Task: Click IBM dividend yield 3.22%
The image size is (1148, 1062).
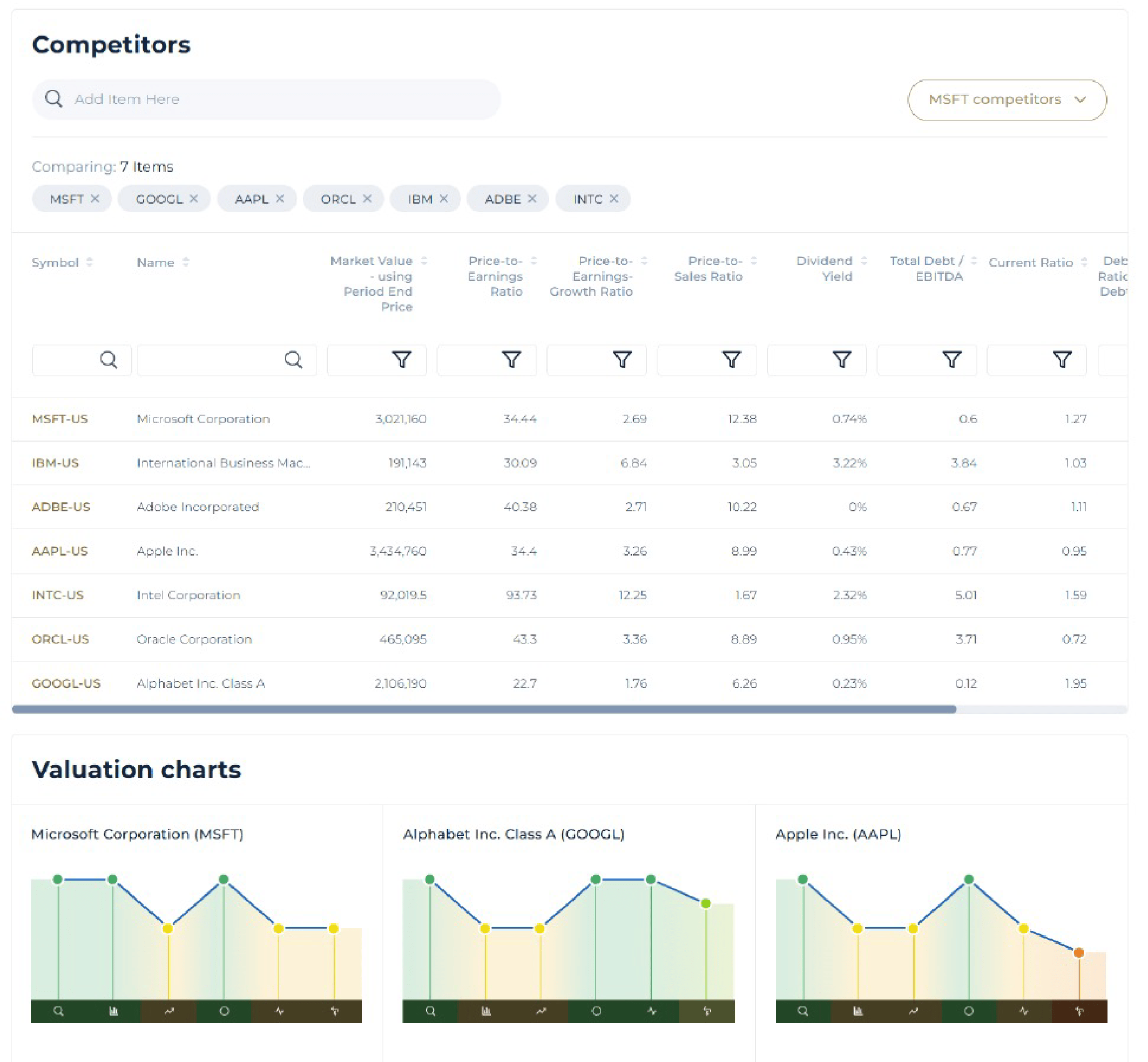Action: pos(849,463)
